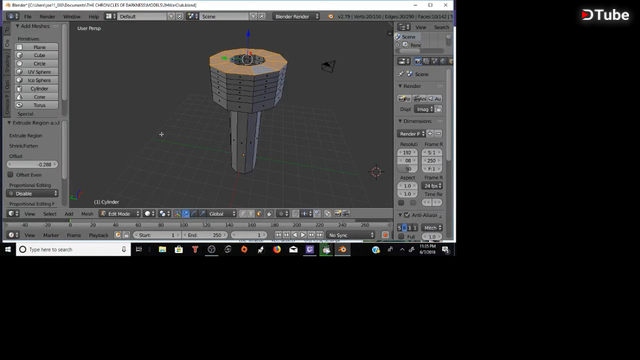Screen dimensions: 640x360
Task: Enable vertex select mode icon
Action: point(243,214)
